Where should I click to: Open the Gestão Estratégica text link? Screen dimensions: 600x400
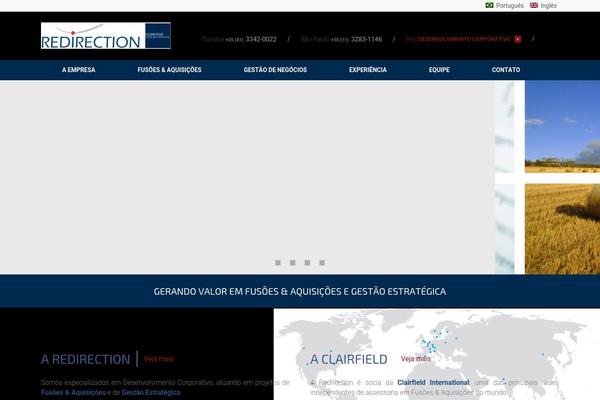(x=151, y=392)
